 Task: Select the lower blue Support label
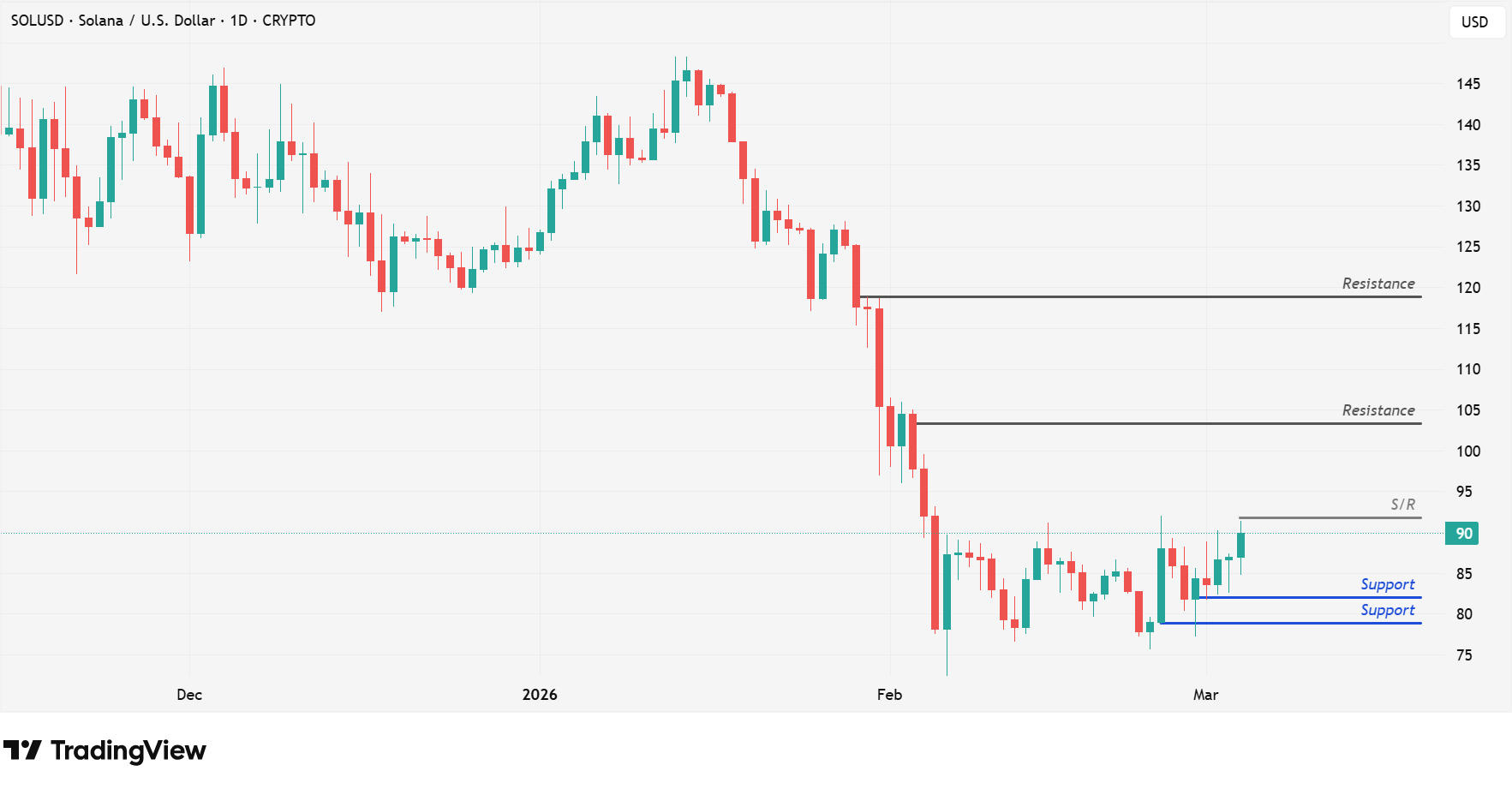click(1387, 610)
